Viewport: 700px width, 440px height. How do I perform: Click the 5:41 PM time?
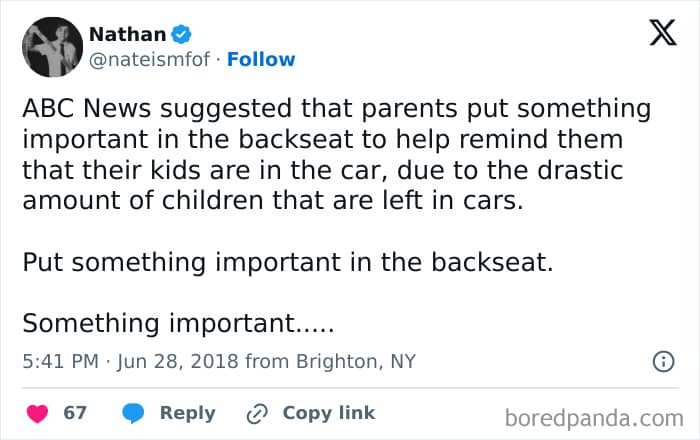tap(59, 362)
